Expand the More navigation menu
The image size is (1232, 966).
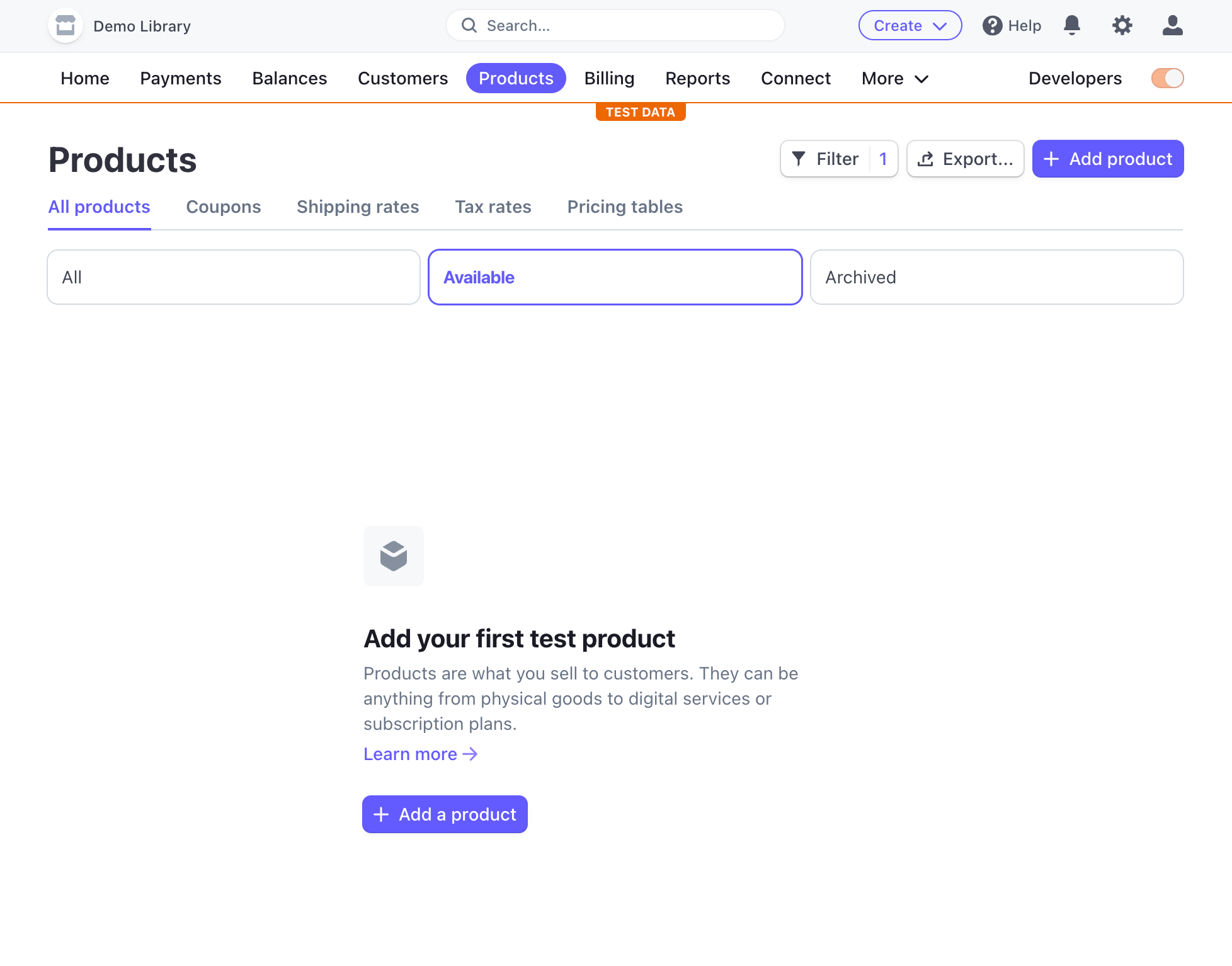click(894, 78)
